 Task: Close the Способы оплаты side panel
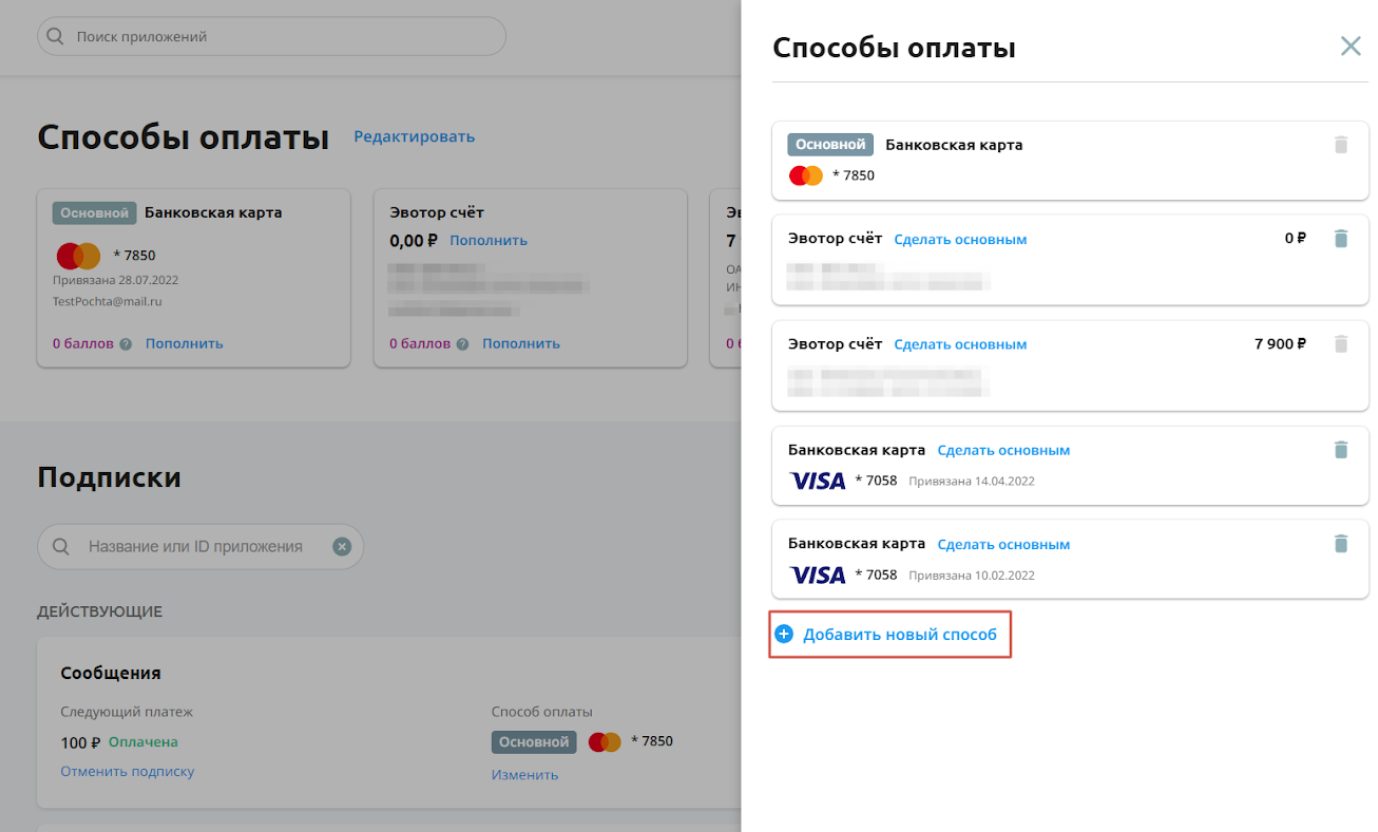(1350, 46)
